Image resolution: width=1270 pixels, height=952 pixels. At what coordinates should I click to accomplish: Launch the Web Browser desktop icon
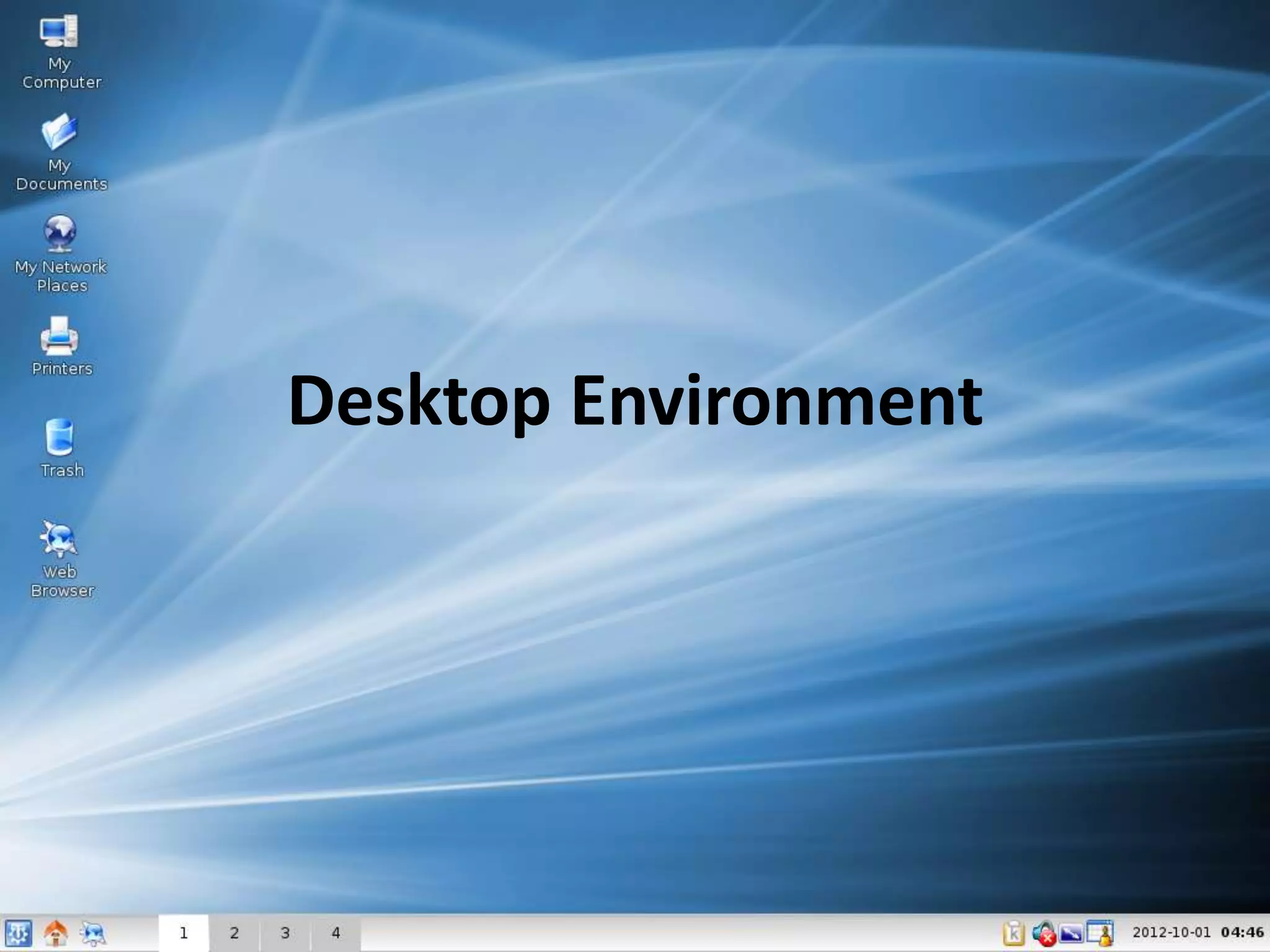60,539
